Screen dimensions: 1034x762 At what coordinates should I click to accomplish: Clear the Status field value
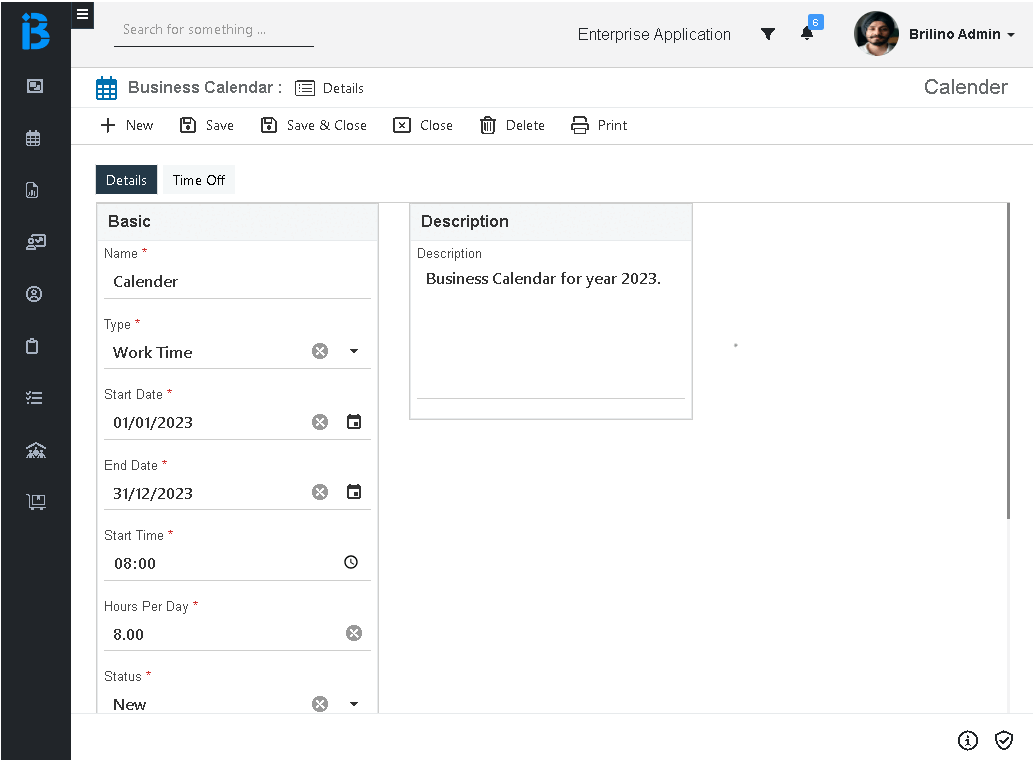pyautogui.click(x=320, y=704)
